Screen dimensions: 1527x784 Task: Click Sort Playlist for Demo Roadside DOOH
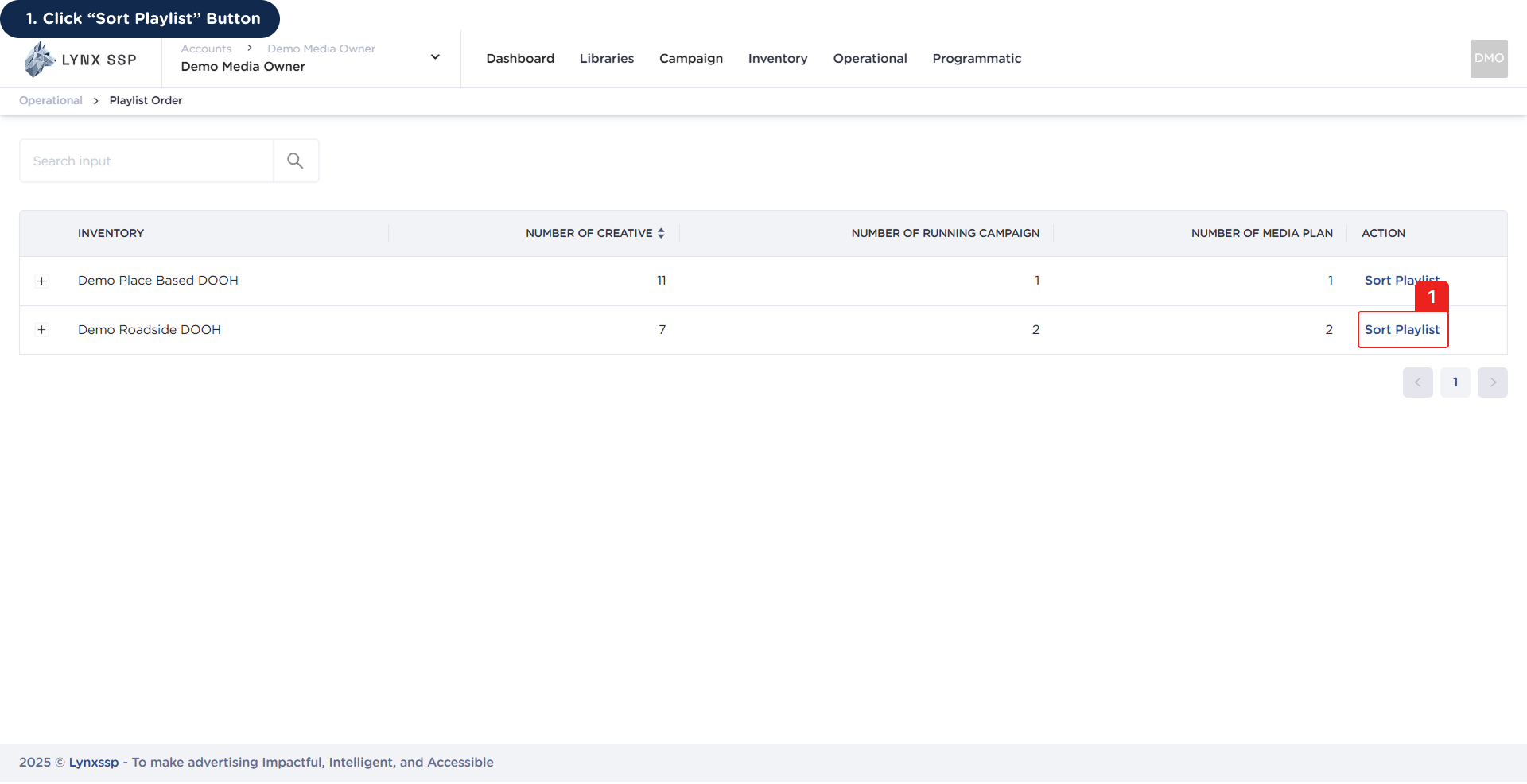tap(1402, 330)
